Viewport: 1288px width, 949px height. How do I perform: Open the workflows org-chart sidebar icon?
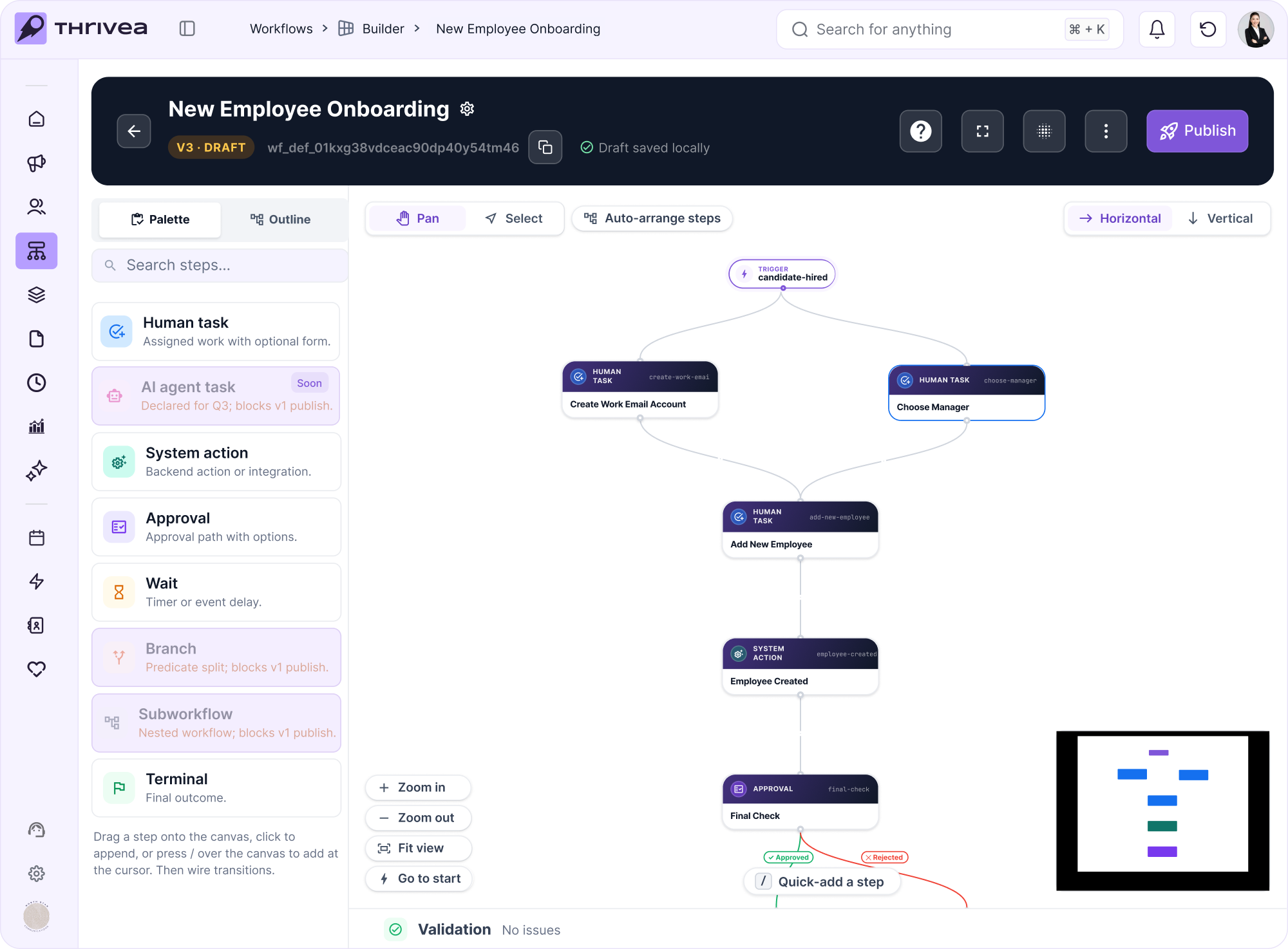(37, 250)
